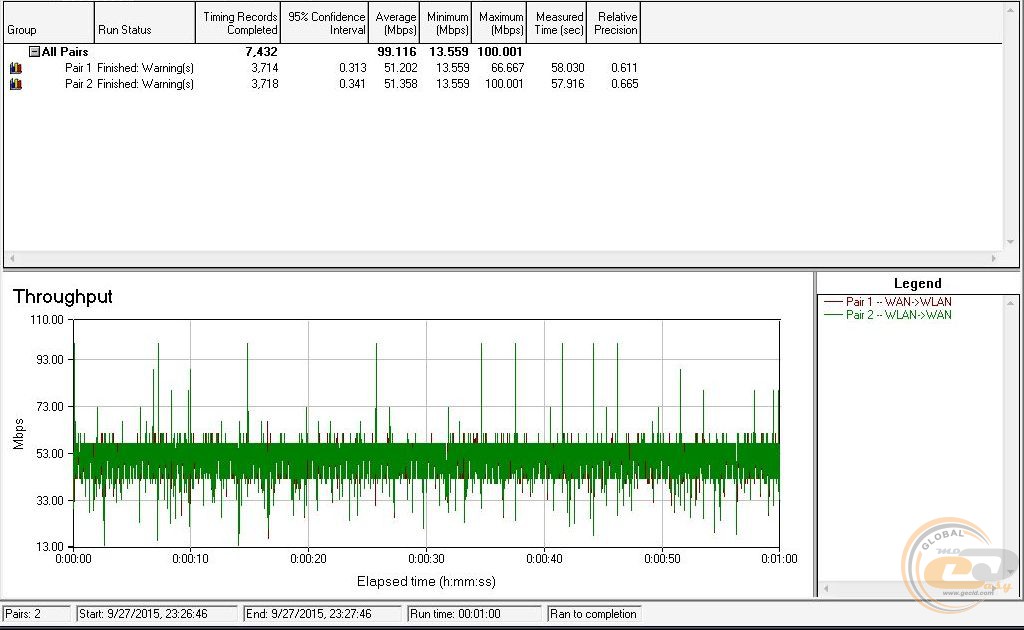The height and width of the screenshot is (630, 1024).
Task: Click the results table left scroll arrow
Action: (x=12, y=259)
